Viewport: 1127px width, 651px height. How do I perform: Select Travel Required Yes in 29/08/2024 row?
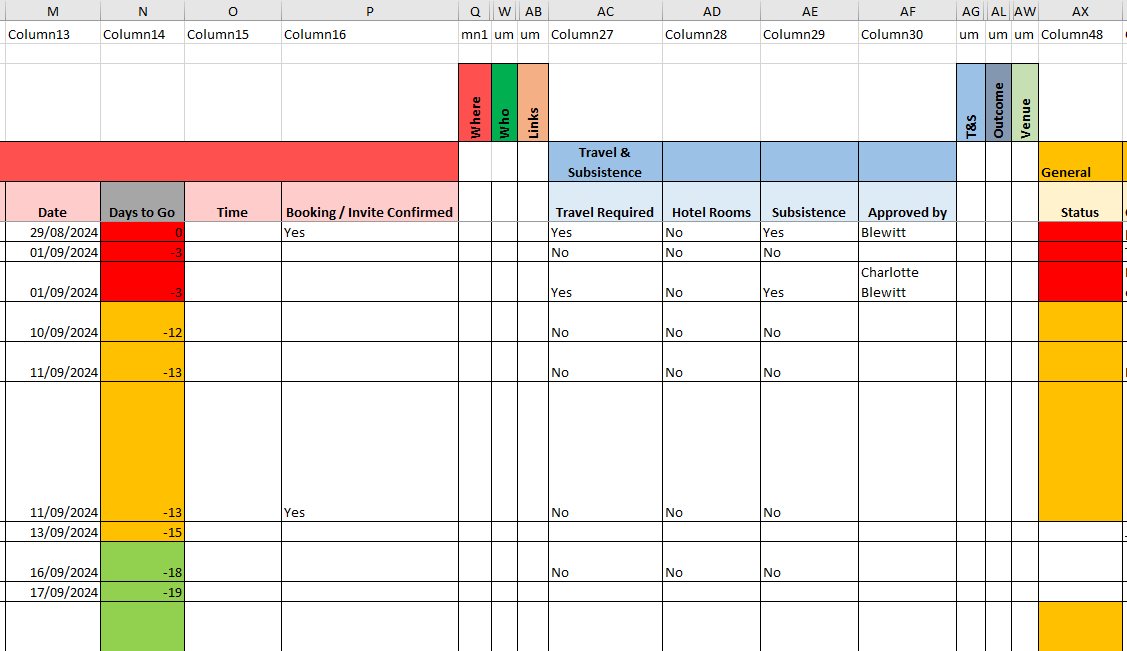pos(605,232)
